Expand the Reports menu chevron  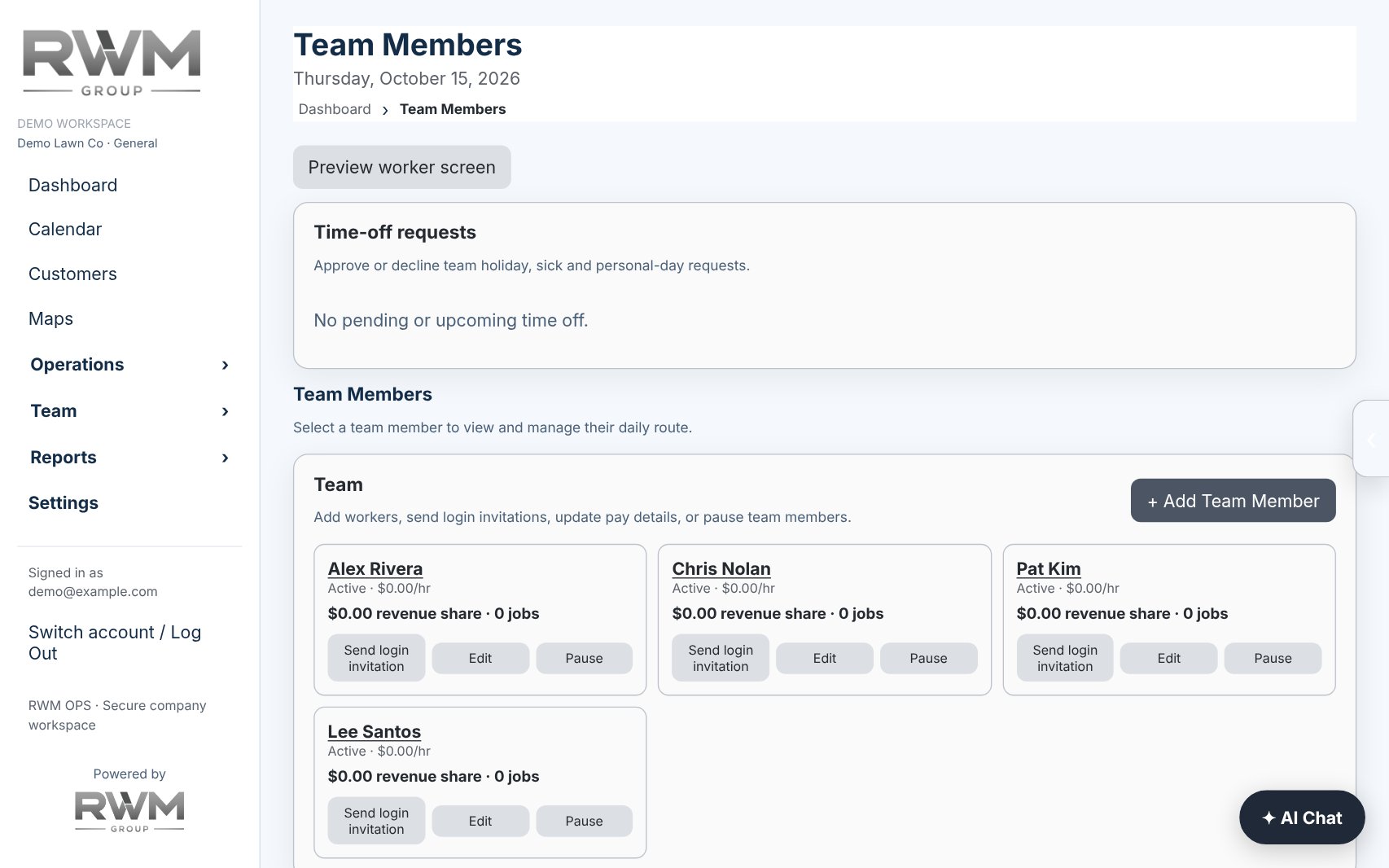point(226,458)
